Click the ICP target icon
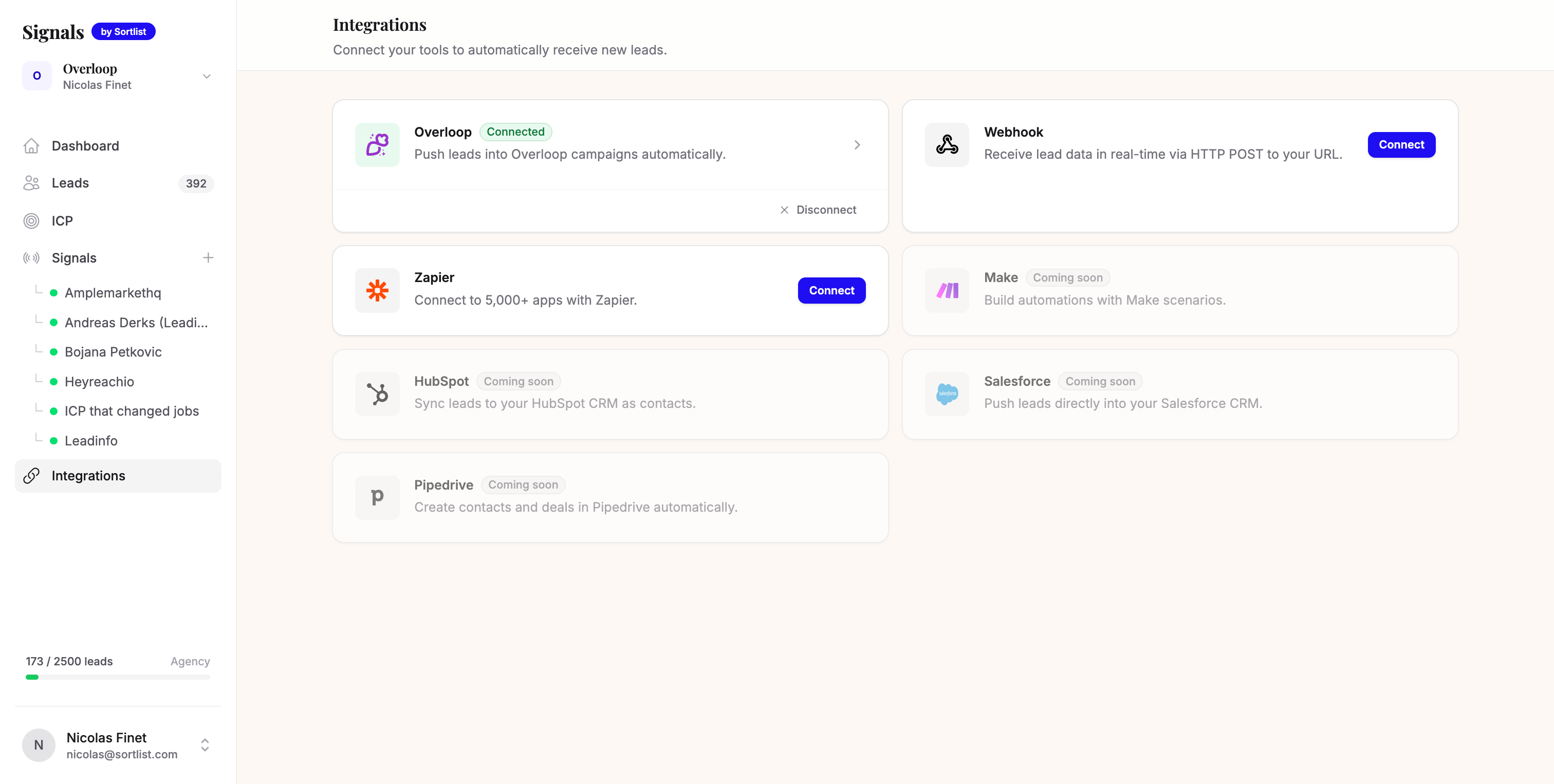The image size is (1554, 784). pyautogui.click(x=31, y=221)
